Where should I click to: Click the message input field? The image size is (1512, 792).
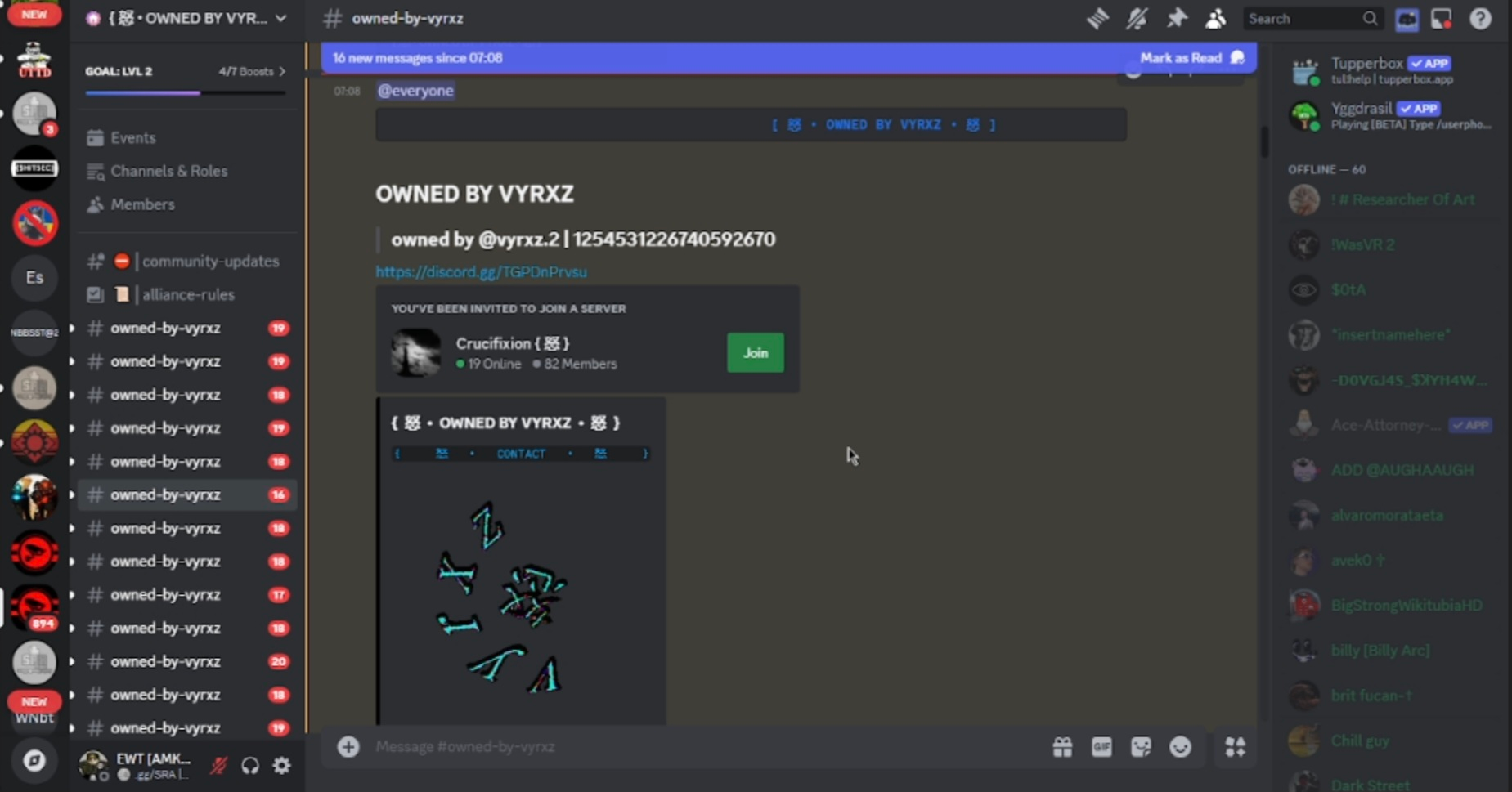tap(695, 747)
